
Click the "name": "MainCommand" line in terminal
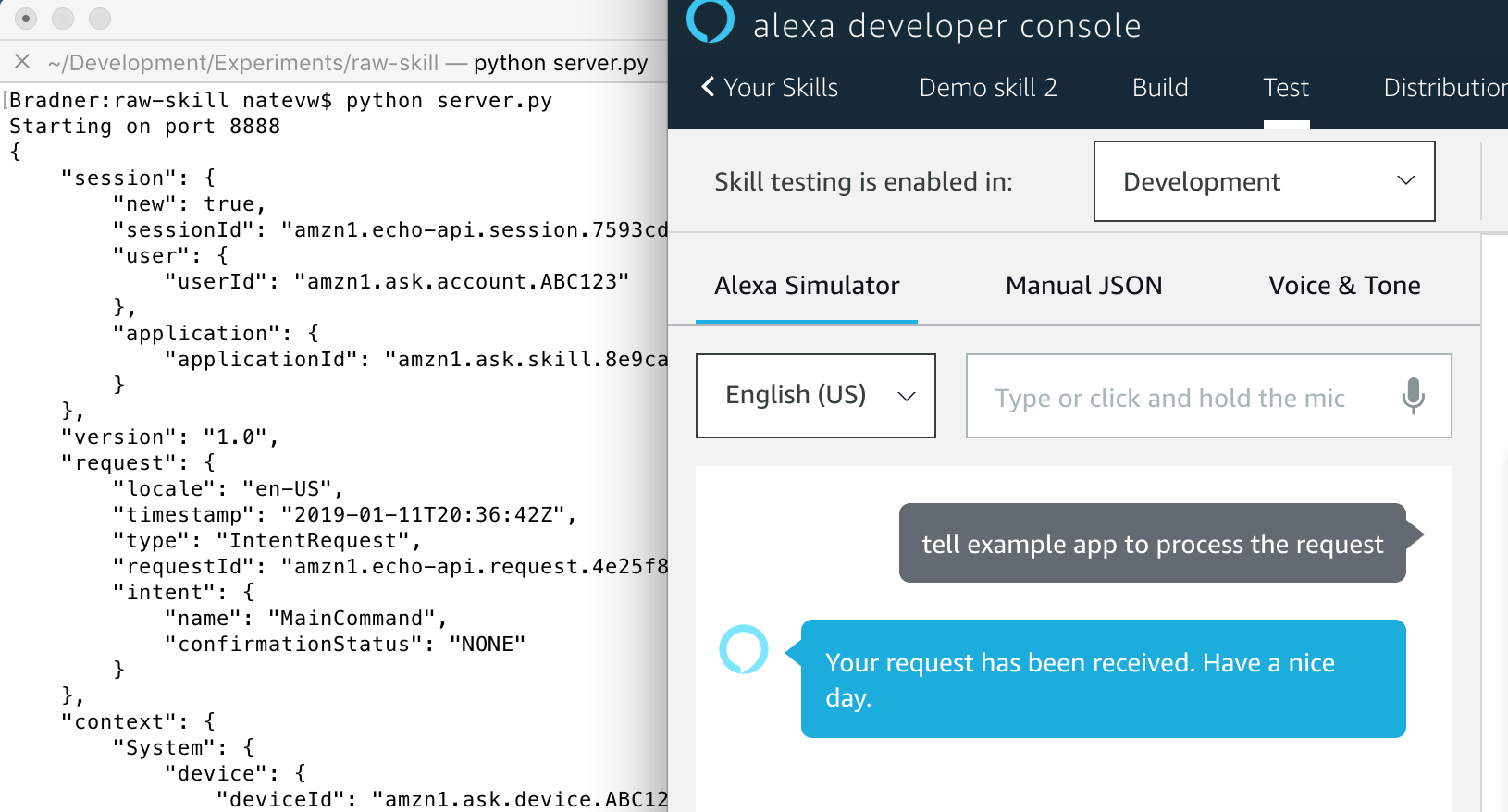[x=306, y=619]
